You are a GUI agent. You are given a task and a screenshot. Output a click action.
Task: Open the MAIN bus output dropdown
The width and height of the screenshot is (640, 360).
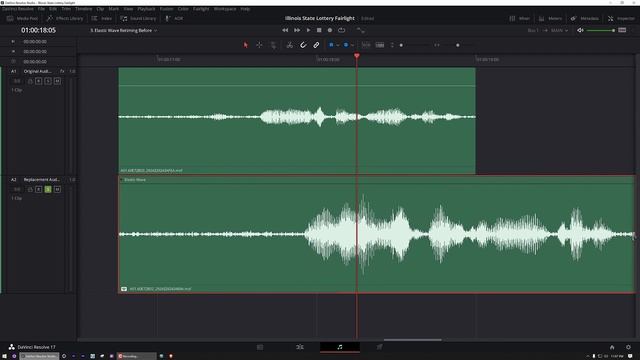tap(559, 31)
